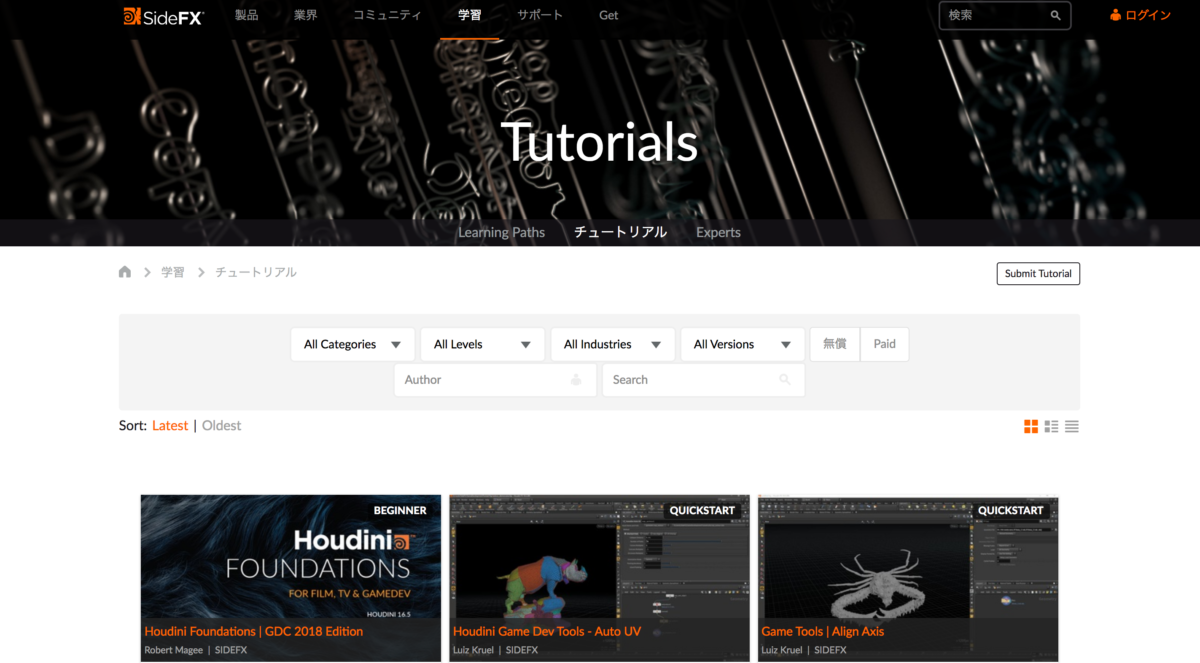Sort tutorials by Oldest

222,426
